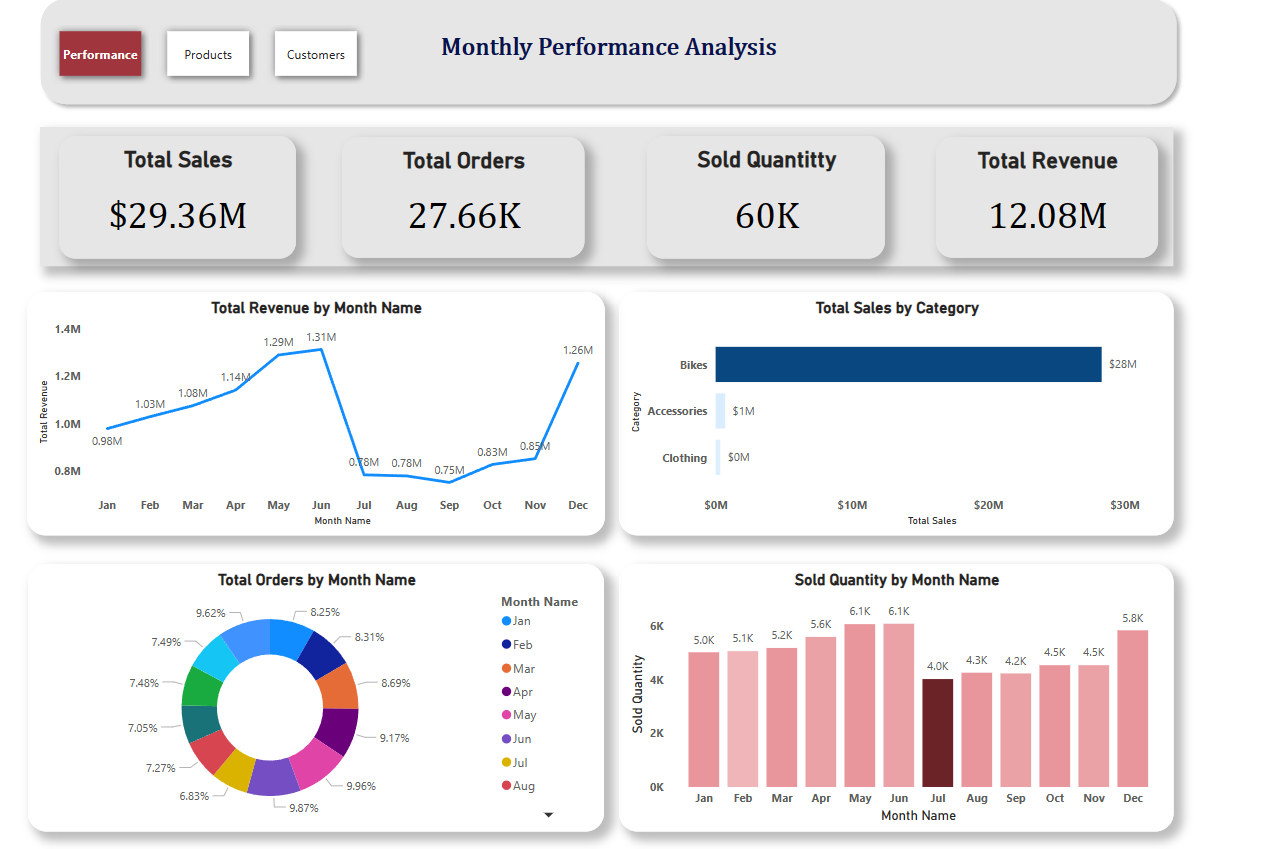Click the Dec column in Sold Quantity chart
Viewport: 1274px width, 849px height.
pos(1132,708)
